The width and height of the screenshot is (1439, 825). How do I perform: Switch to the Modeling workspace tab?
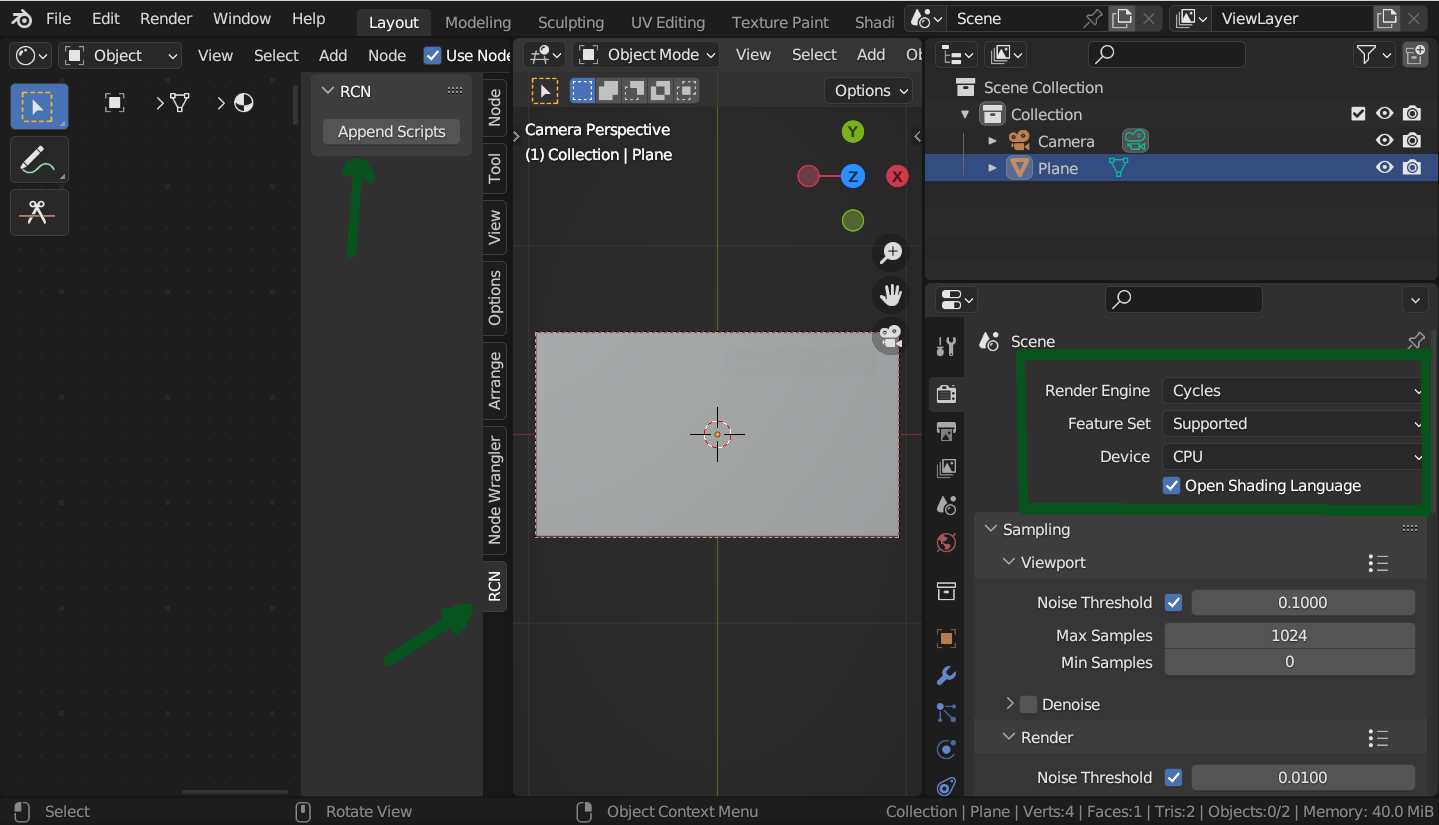477,21
